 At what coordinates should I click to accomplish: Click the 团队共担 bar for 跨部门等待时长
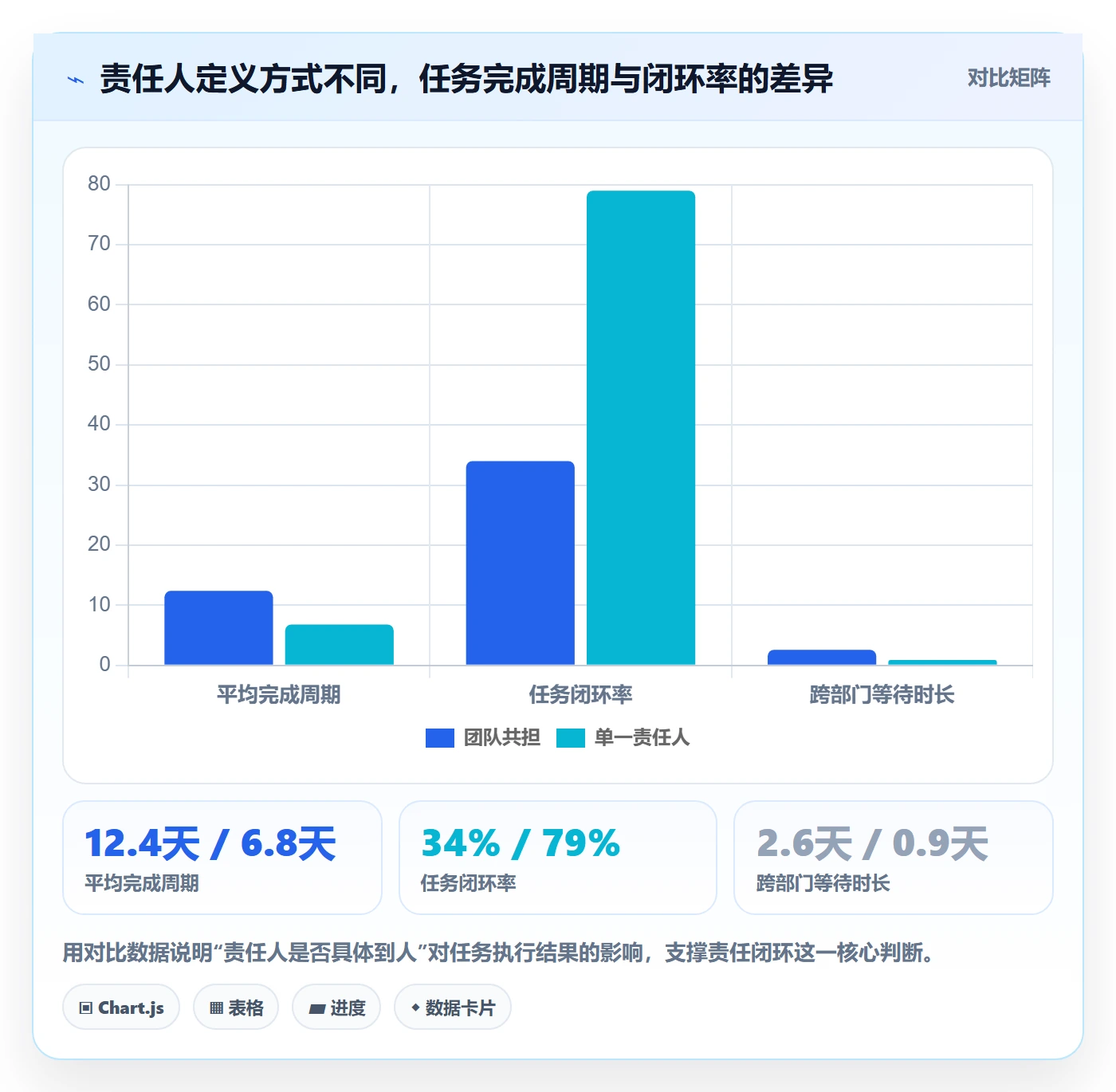[x=822, y=658]
